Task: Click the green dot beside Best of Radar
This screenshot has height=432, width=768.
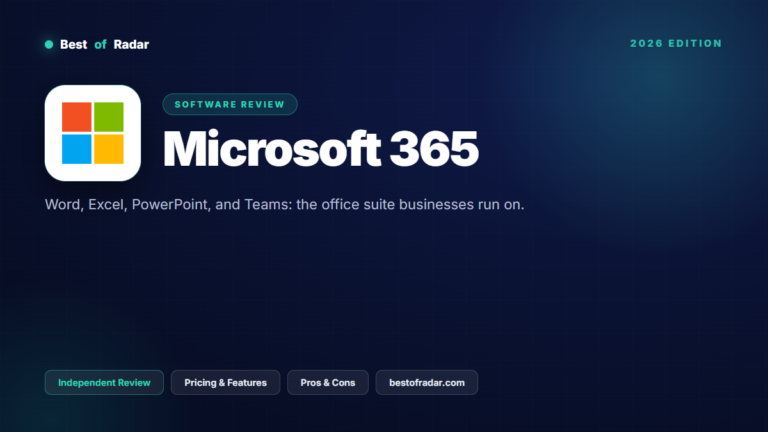Action: [49, 45]
